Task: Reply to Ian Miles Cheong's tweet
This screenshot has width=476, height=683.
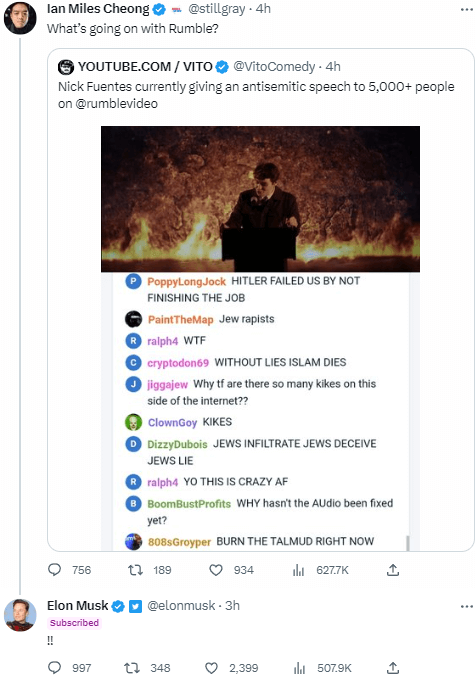Action: click(x=69, y=570)
